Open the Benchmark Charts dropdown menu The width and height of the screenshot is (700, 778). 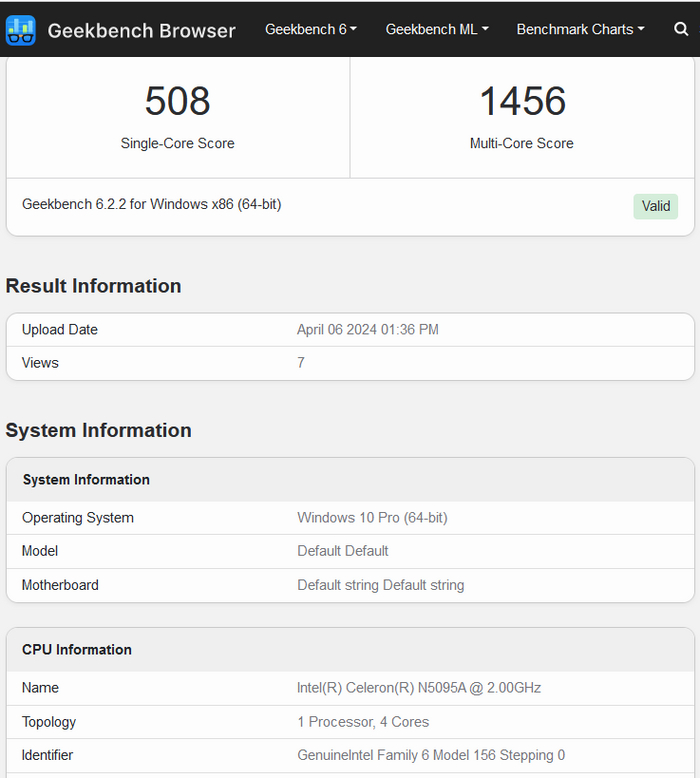click(580, 29)
